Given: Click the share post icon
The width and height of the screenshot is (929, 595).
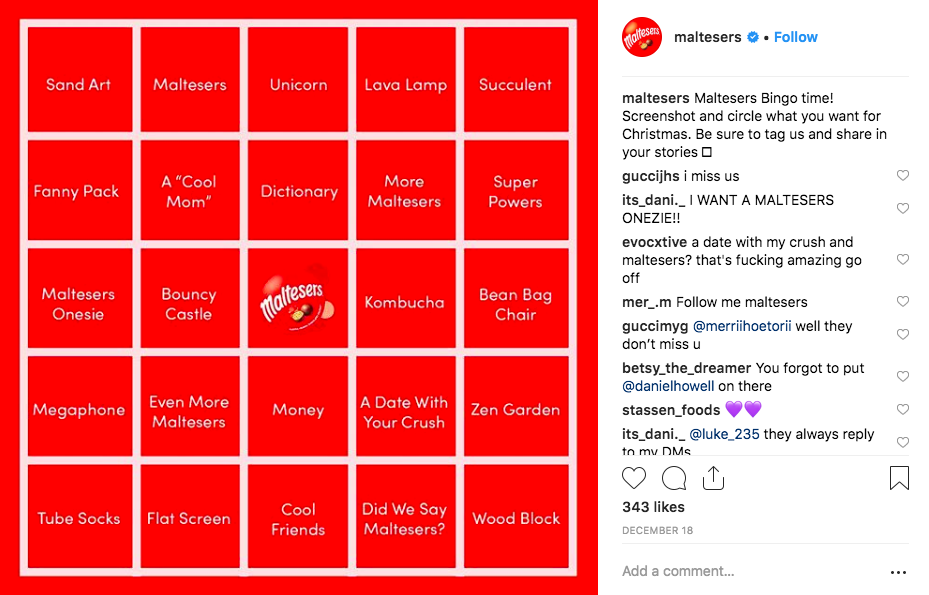Looking at the screenshot, I should pos(713,478).
